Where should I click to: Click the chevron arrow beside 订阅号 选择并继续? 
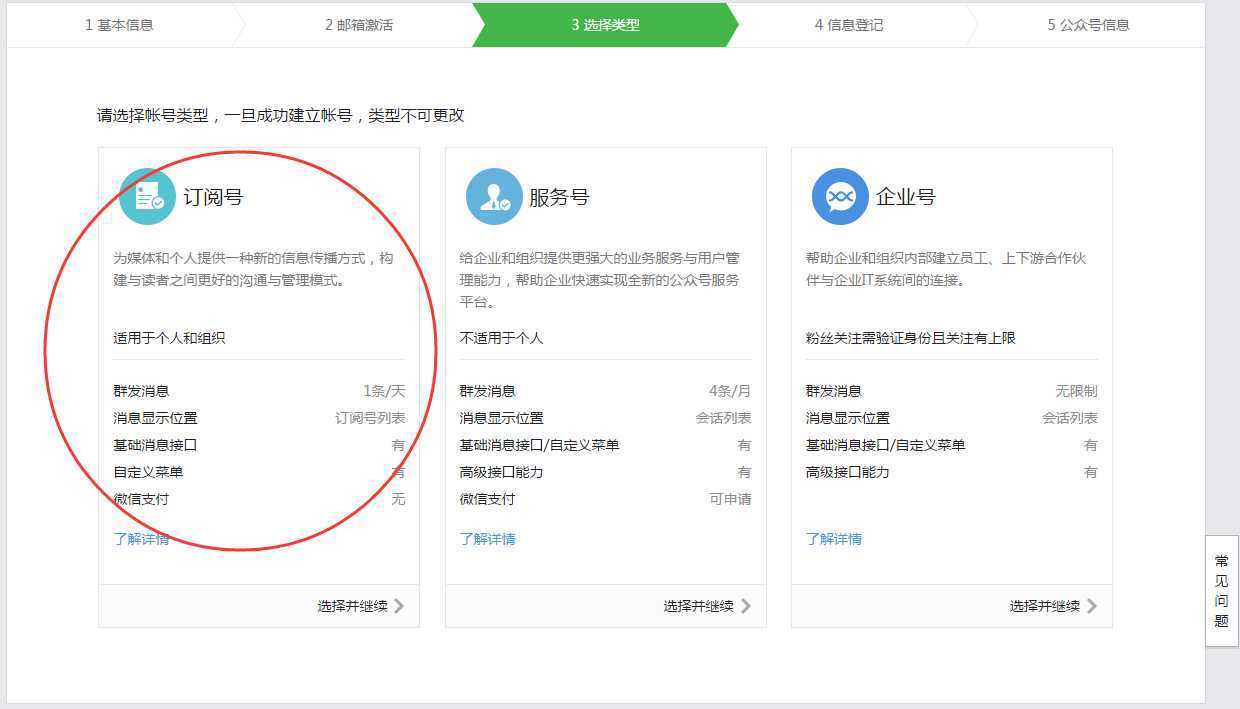pyautogui.click(x=402, y=605)
